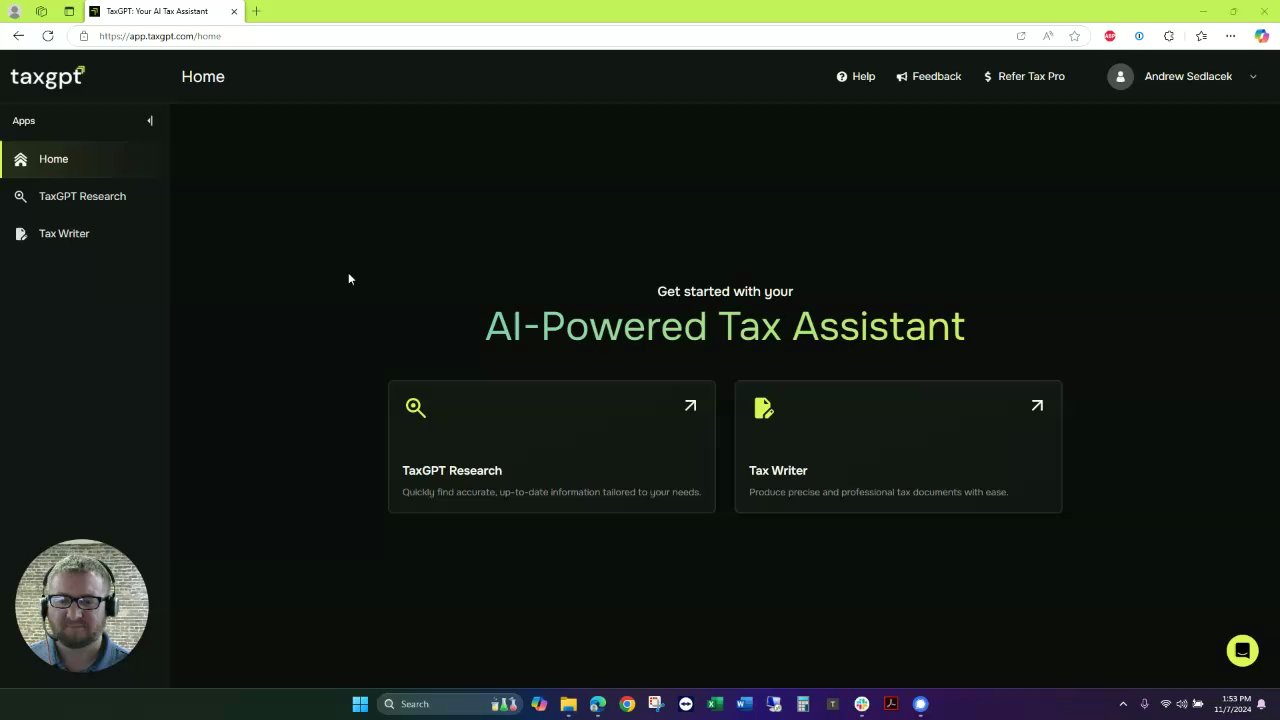Open File Explorer from the taskbar
1280x720 pixels.
coord(568,704)
